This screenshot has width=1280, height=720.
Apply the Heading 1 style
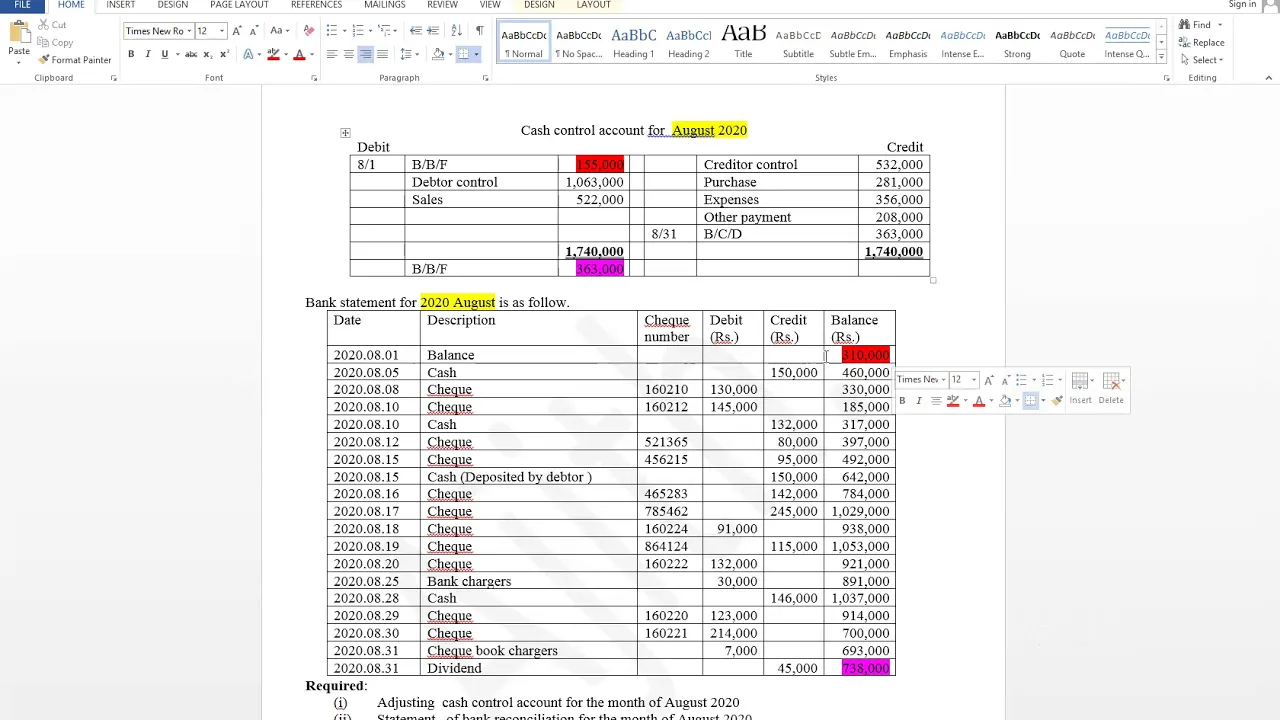tap(633, 42)
